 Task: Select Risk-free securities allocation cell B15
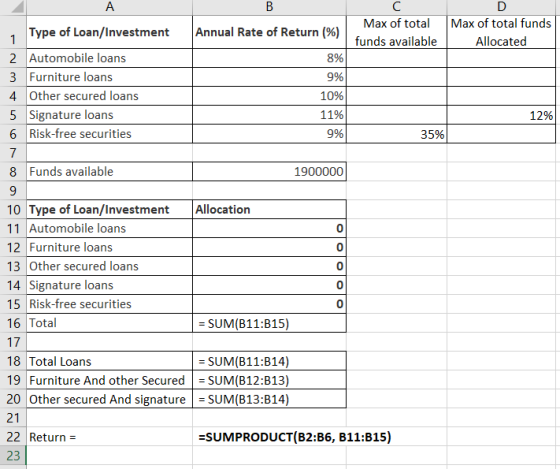coord(269,304)
